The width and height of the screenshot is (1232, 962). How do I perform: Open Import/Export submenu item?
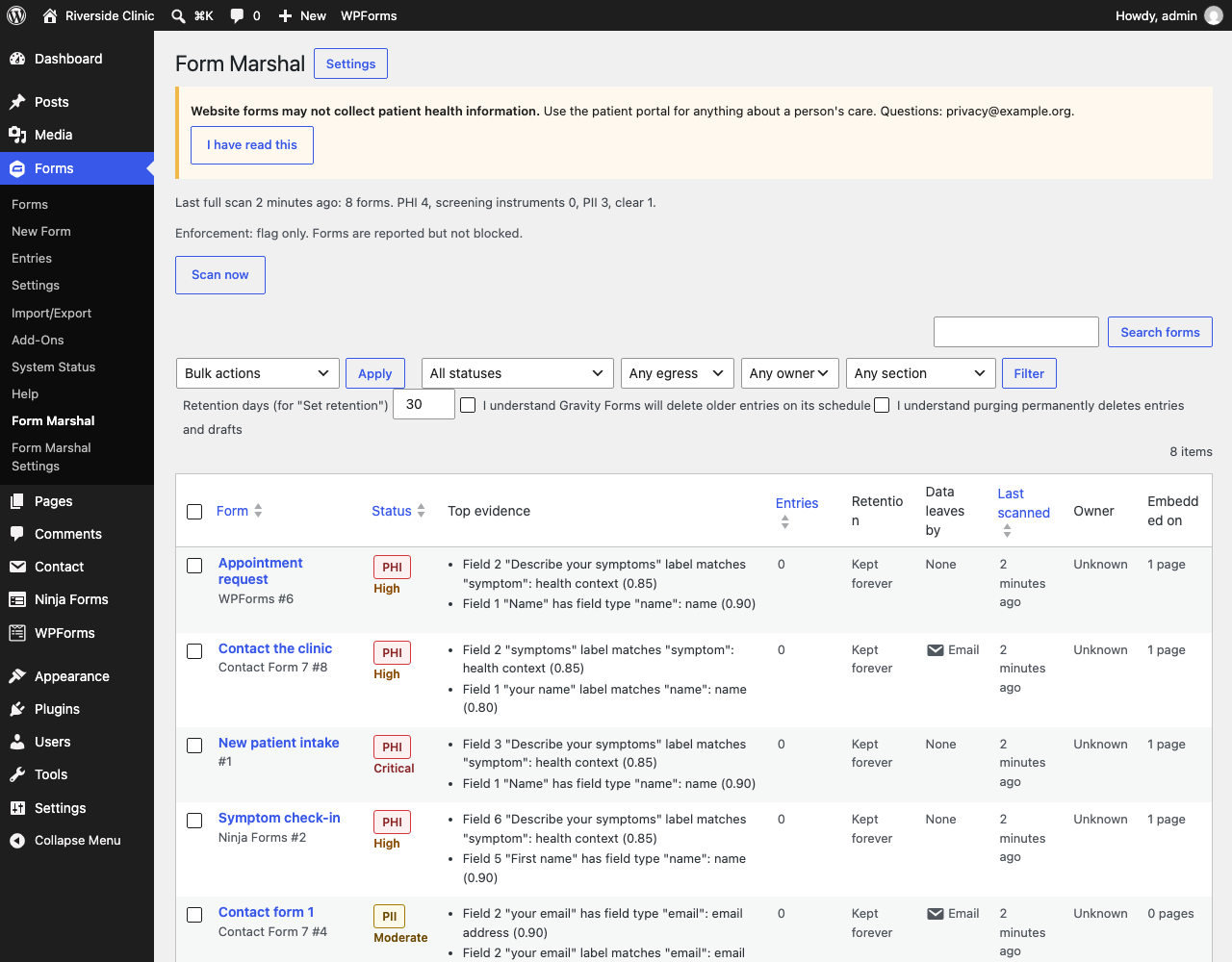pos(52,313)
